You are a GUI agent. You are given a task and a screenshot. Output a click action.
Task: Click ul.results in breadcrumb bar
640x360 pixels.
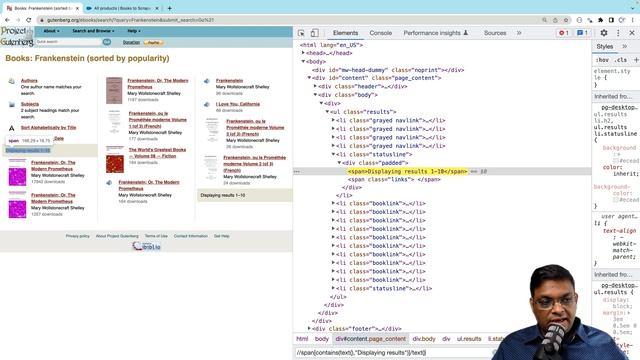[469, 339]
